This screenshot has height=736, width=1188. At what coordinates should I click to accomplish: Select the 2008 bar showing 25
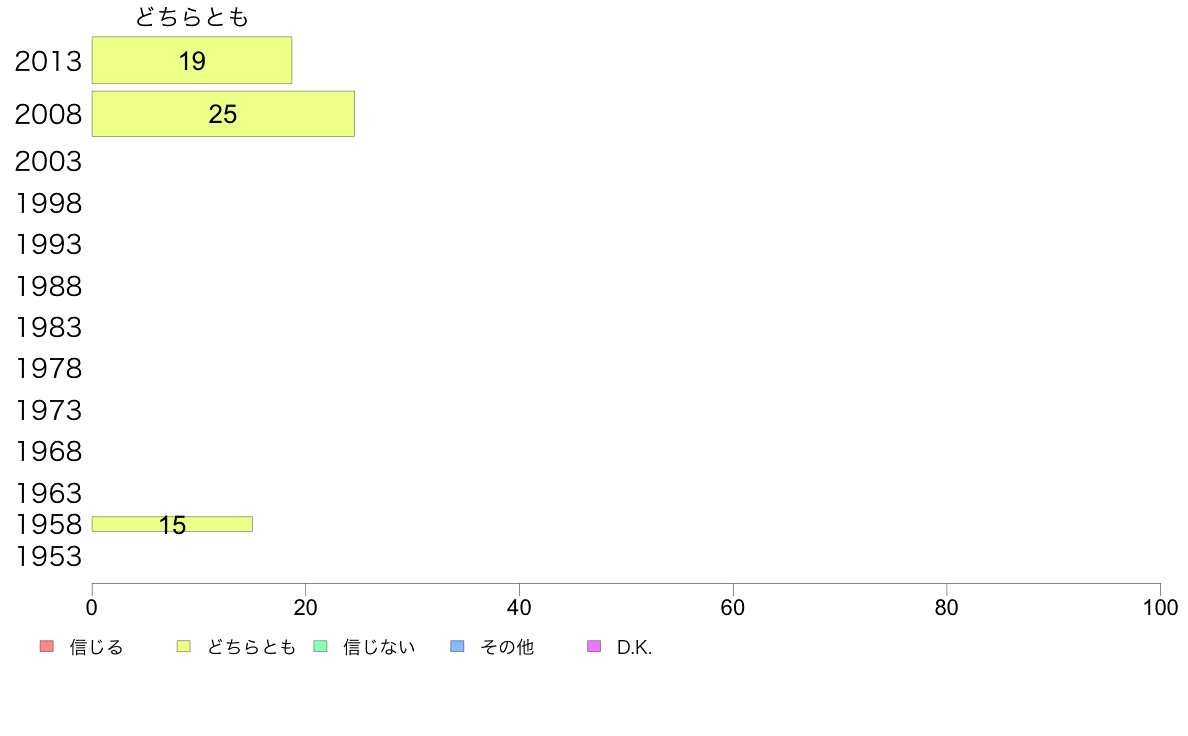223,114
